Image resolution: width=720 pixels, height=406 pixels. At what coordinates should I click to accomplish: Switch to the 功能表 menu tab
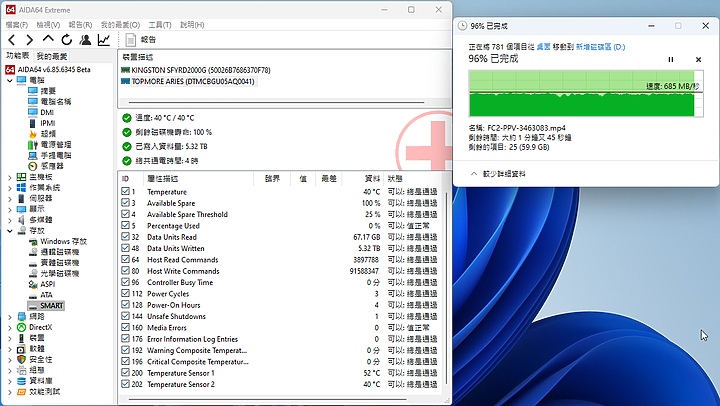pos(18,56)
